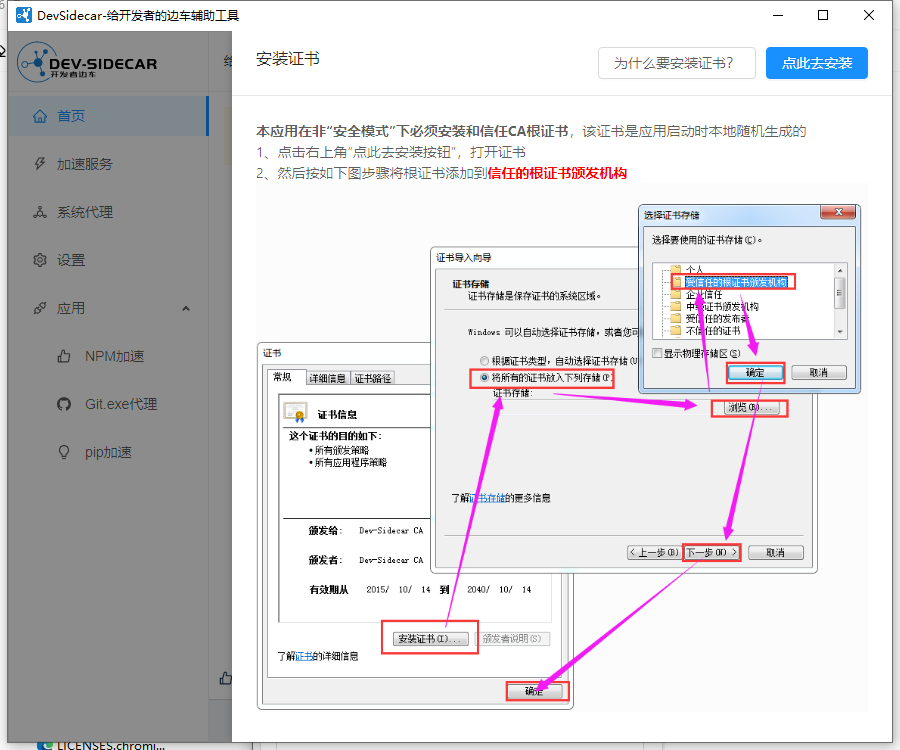This screenshot has height=750, width=900.
Task: Open 为什么要安装证书? explanation
Action: [x=676, y=63]
